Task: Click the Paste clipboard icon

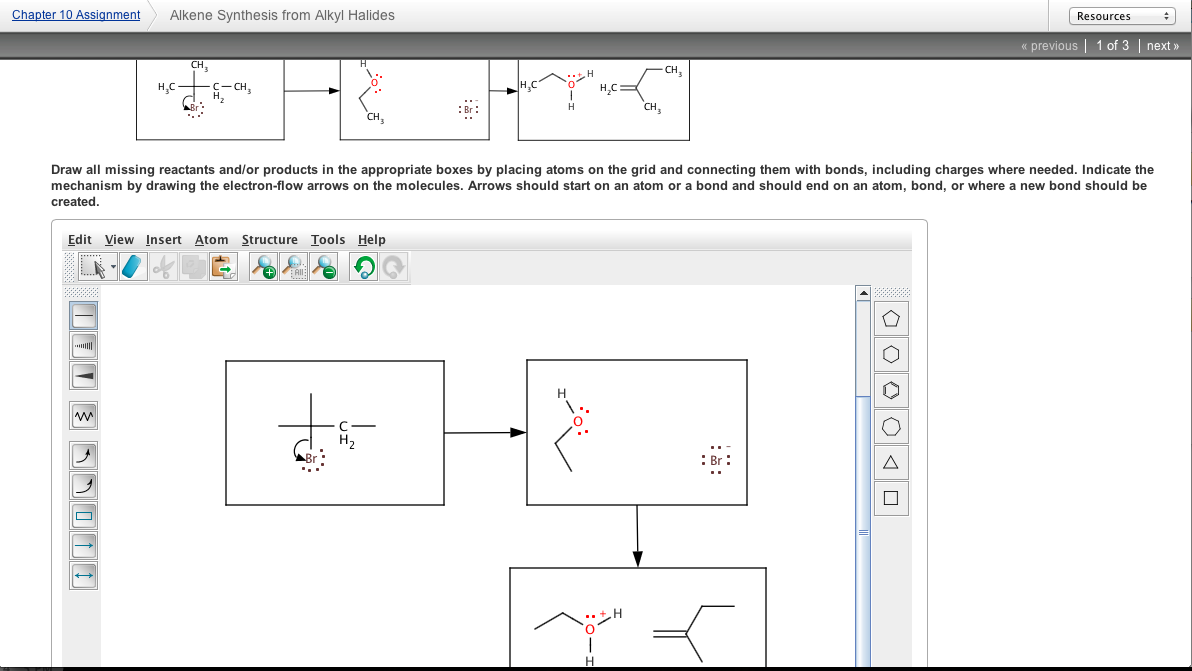Action: 221,267
